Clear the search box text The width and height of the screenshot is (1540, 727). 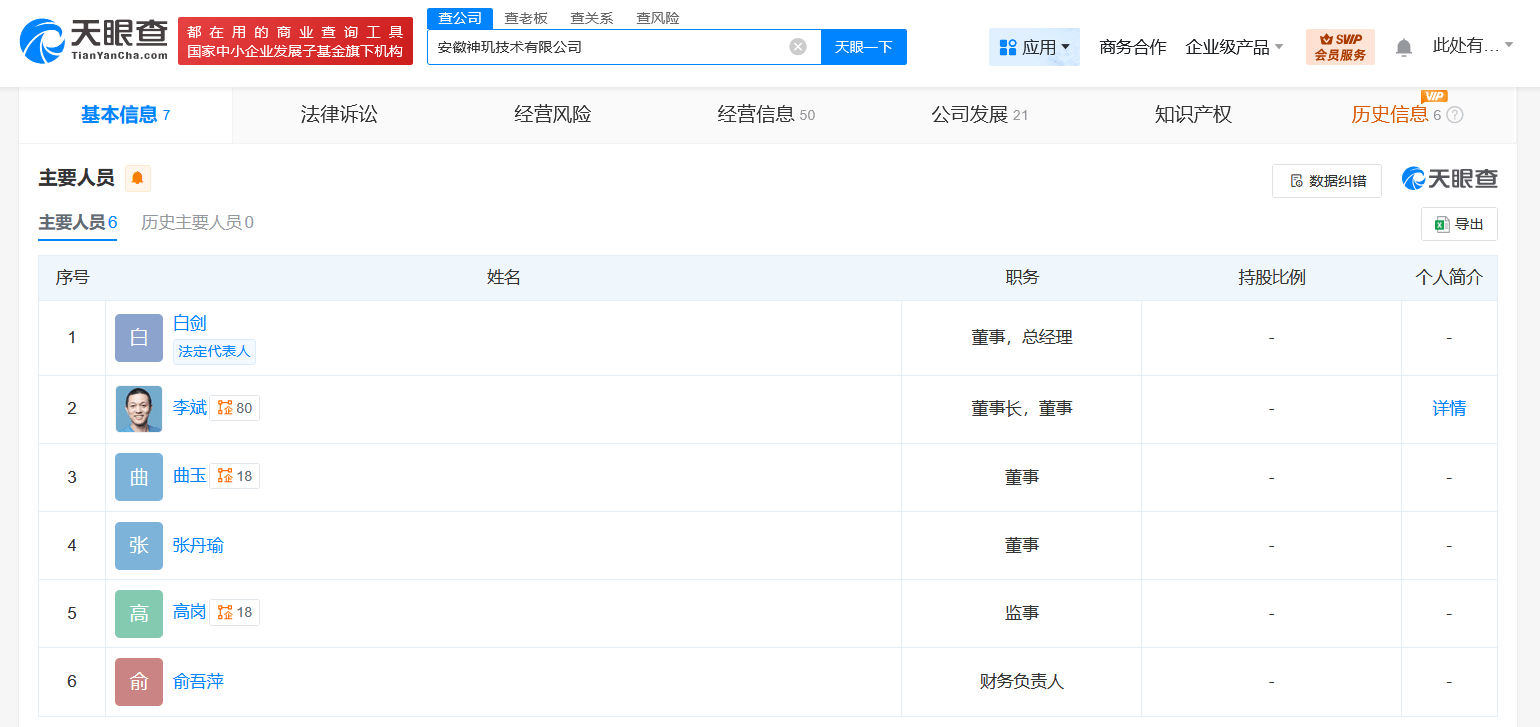[x=798, y=47]
